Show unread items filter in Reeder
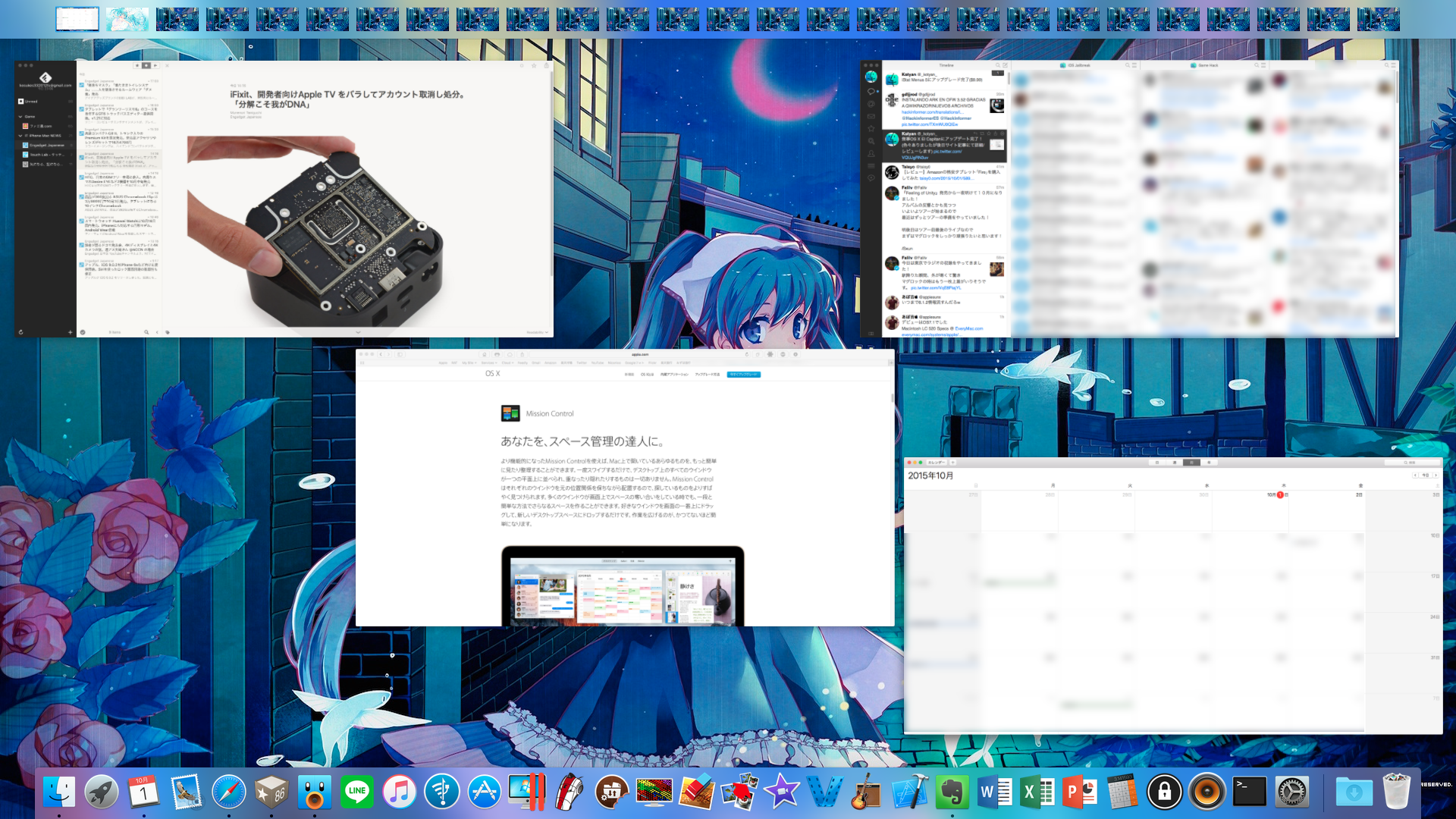 click(x=146, y=65)
